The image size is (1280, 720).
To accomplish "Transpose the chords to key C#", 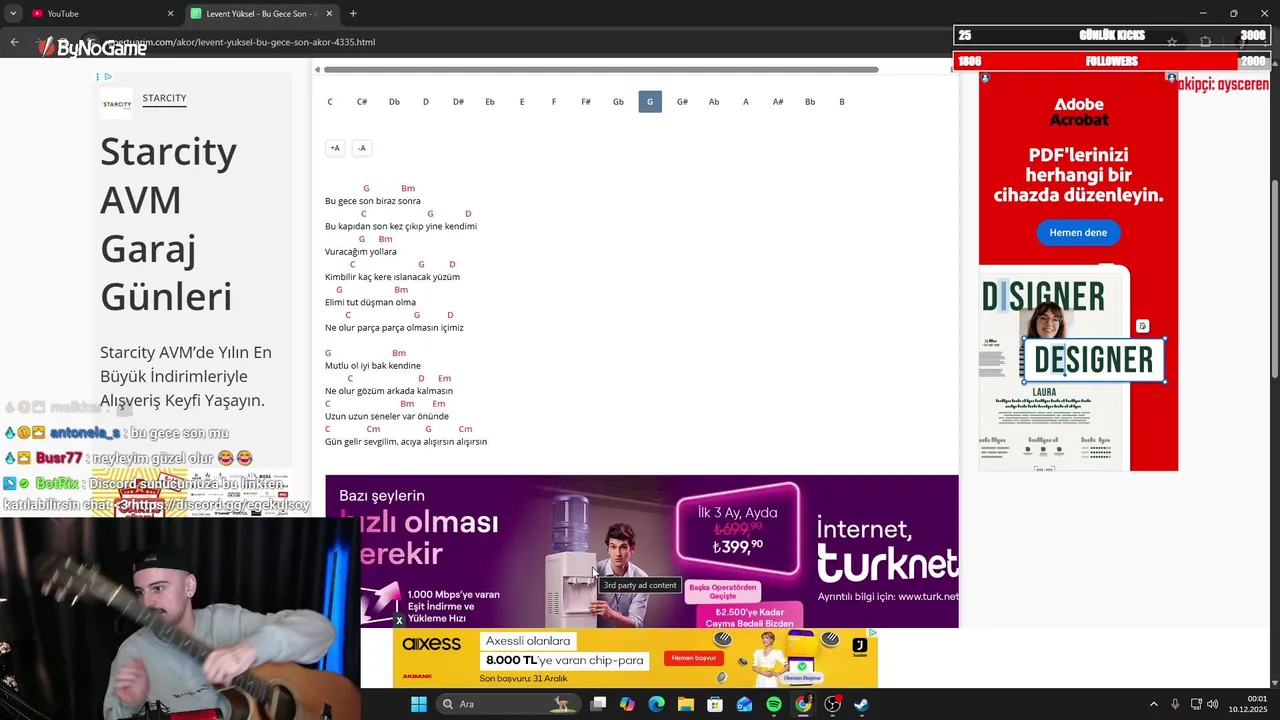I will point(362,101).
